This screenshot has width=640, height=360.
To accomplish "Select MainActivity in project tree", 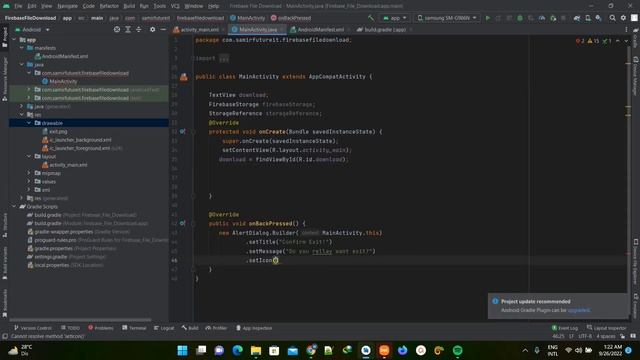I will pos(63,81).
